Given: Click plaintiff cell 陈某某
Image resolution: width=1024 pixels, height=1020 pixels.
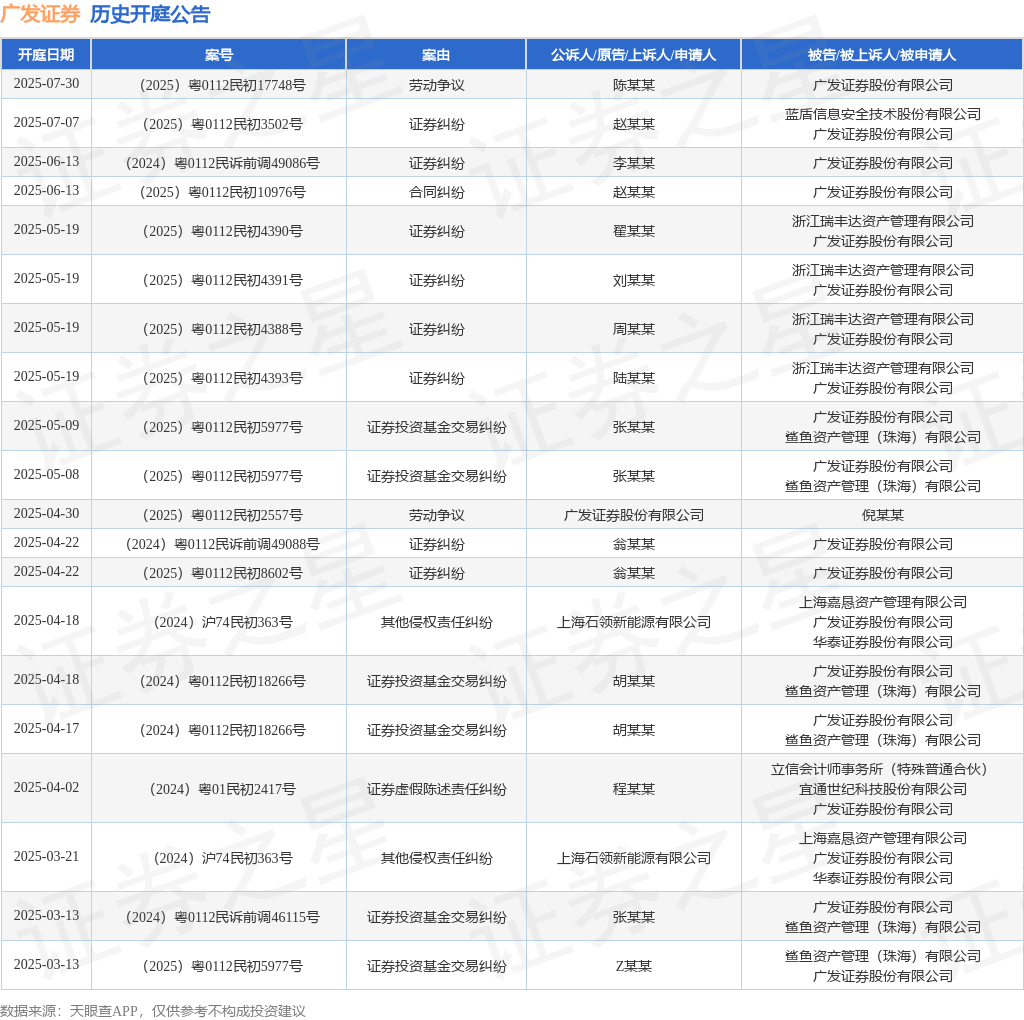Looking at the screenshot, I should pyautogui.click(x=633, y=85).
